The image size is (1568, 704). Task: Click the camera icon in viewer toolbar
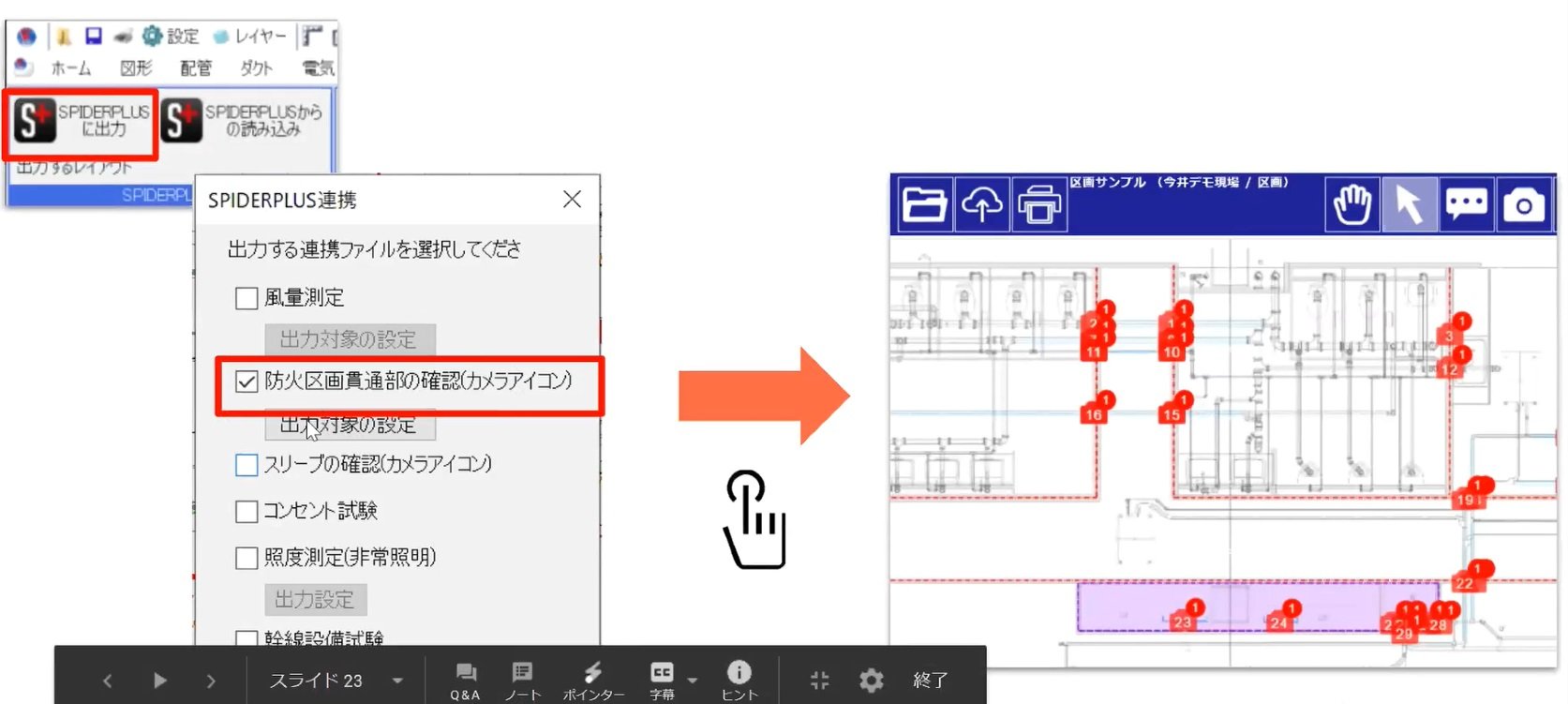point(1524,203)
